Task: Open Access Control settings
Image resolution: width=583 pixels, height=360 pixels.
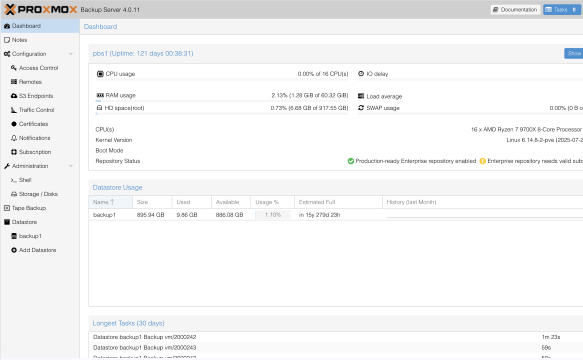Action: tap(40, 68)
